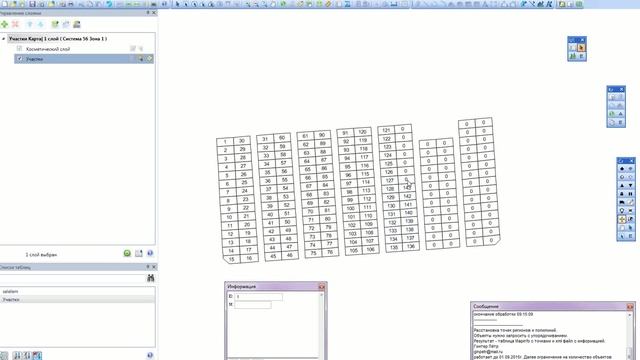
Task: Click the last green icon in top toolbar
Action: click(579, 4)
